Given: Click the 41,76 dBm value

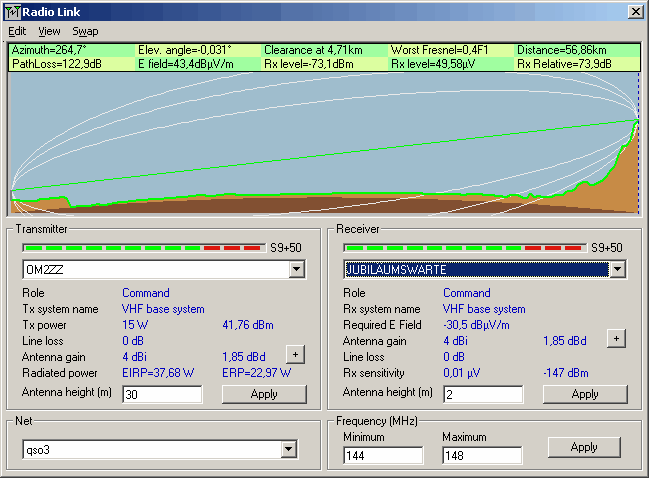Looking at the screenshot, I should point(248,325).
